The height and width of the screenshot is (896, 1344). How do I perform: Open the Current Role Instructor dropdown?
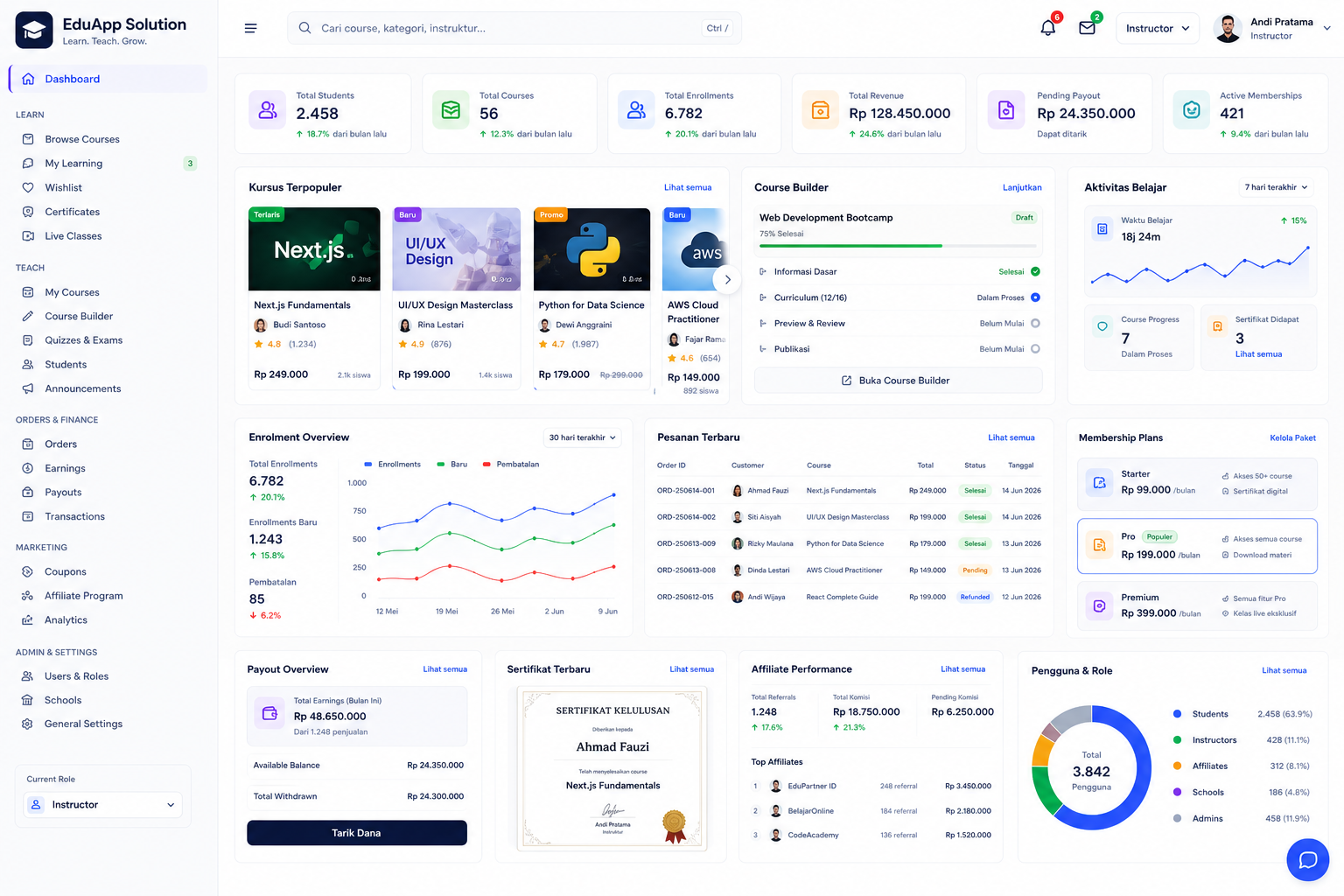pos(103,804)
